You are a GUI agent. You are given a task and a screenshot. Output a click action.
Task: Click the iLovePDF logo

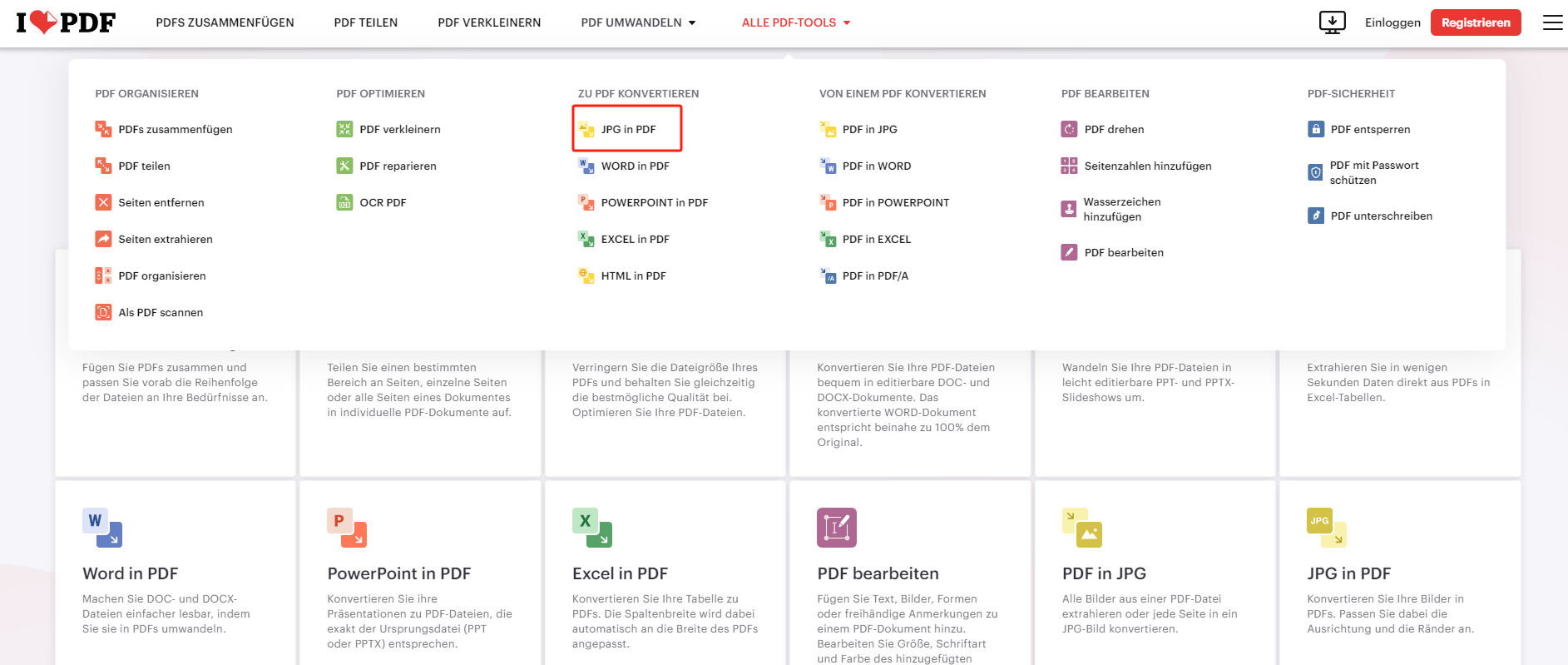66,22
